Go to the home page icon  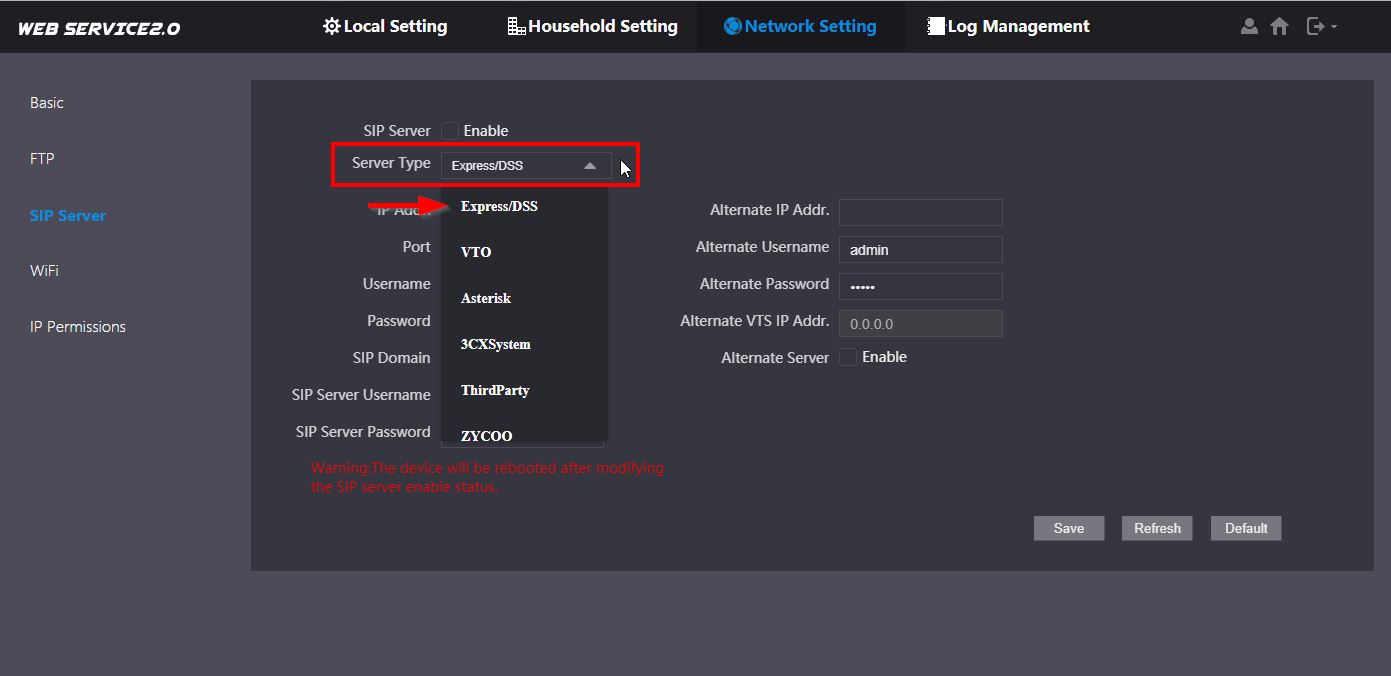(x=1279, y=27)
